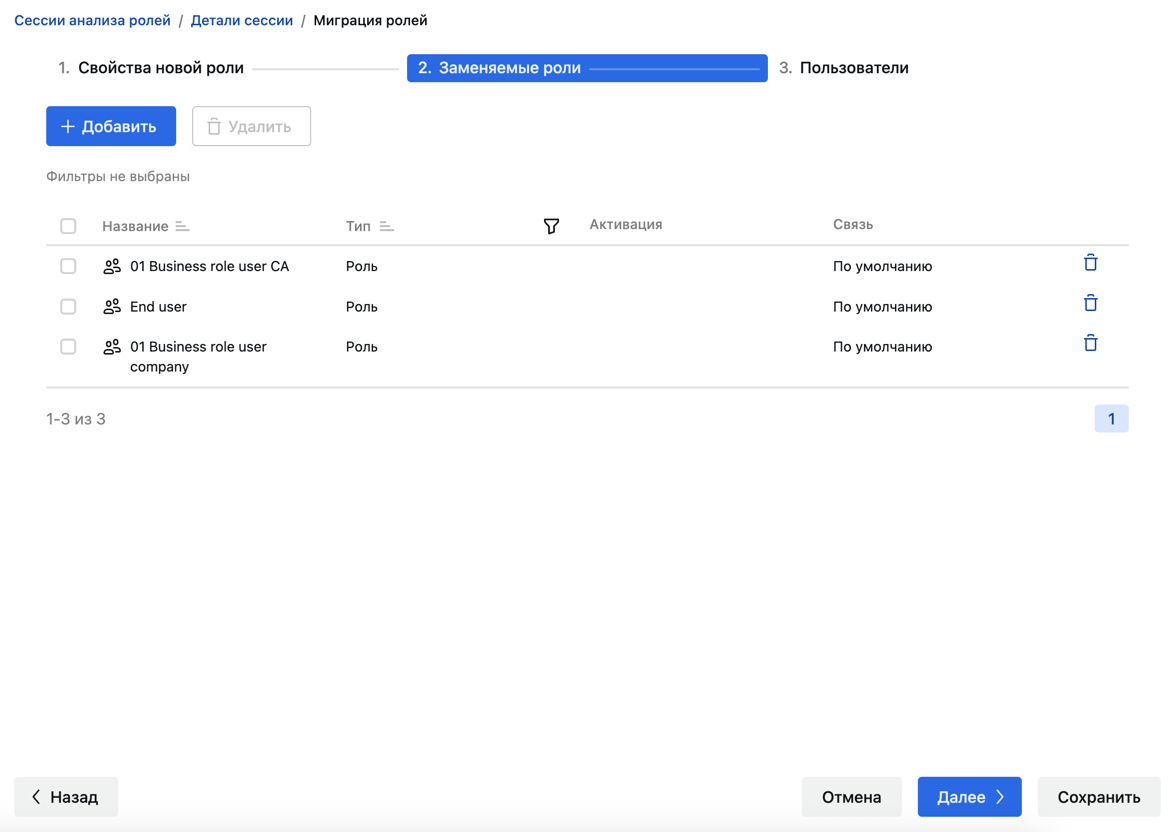1176x832 pixels.
Task: Sort by Название column sort icon
Action: click(182, 226)
